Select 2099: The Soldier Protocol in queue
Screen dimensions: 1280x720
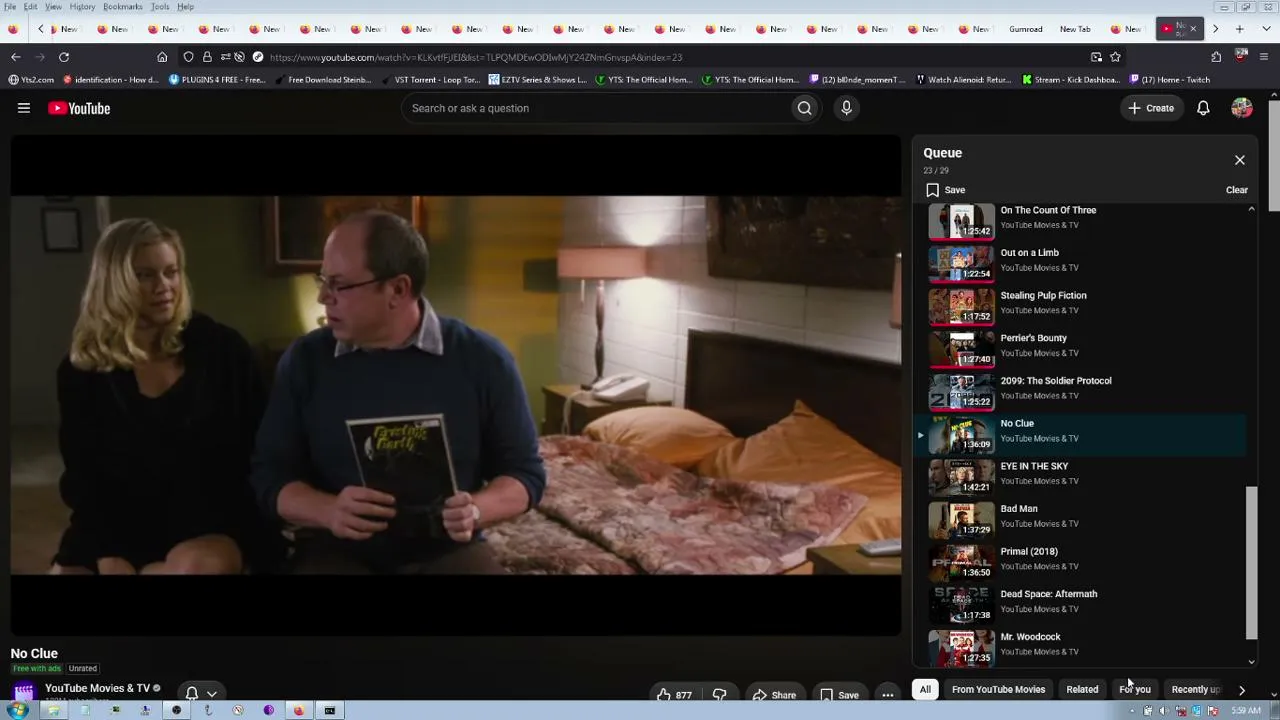tap(1080, 392)
